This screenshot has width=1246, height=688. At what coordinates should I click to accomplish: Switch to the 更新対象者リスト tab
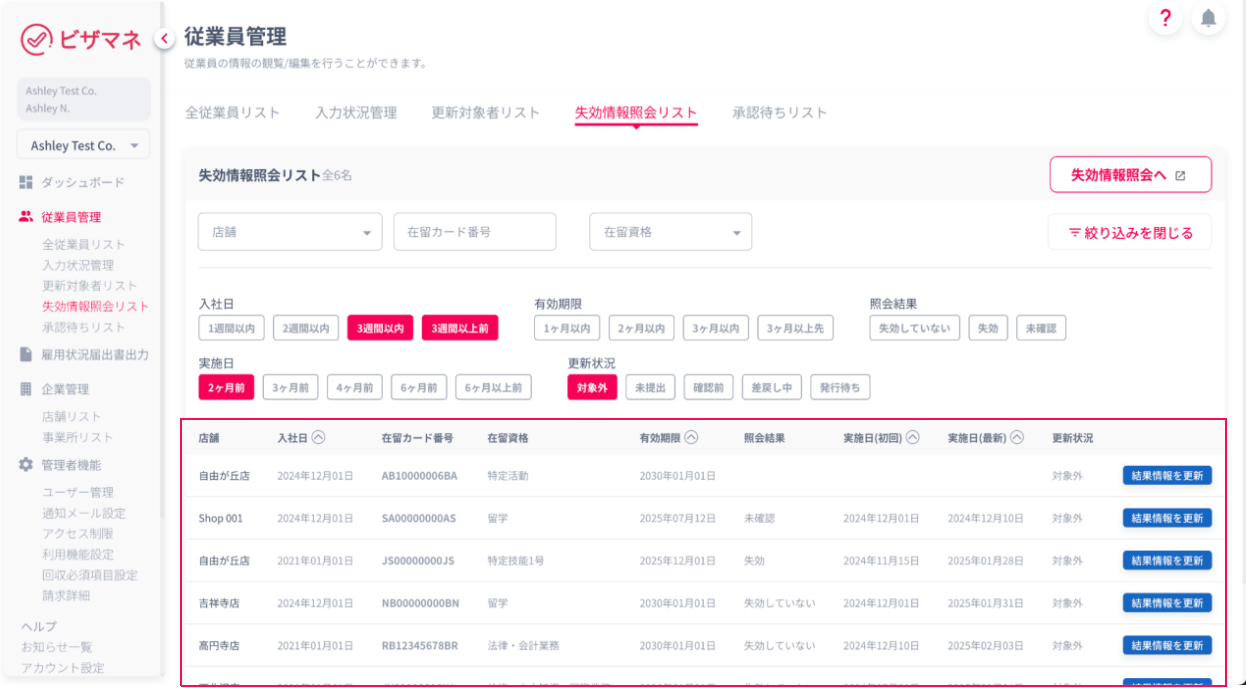(x=485, y=113)
